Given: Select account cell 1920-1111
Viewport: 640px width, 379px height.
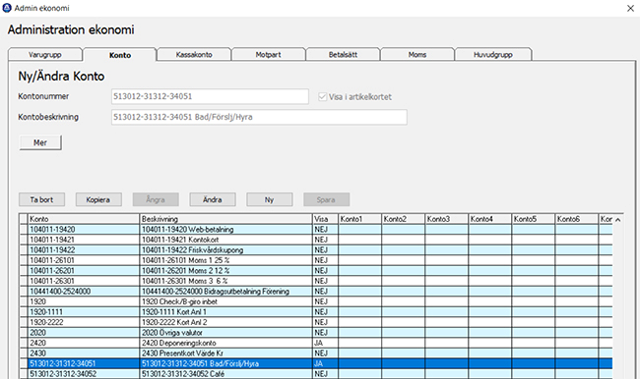Looking at the screenshot, I should click(x=84, y=312).
